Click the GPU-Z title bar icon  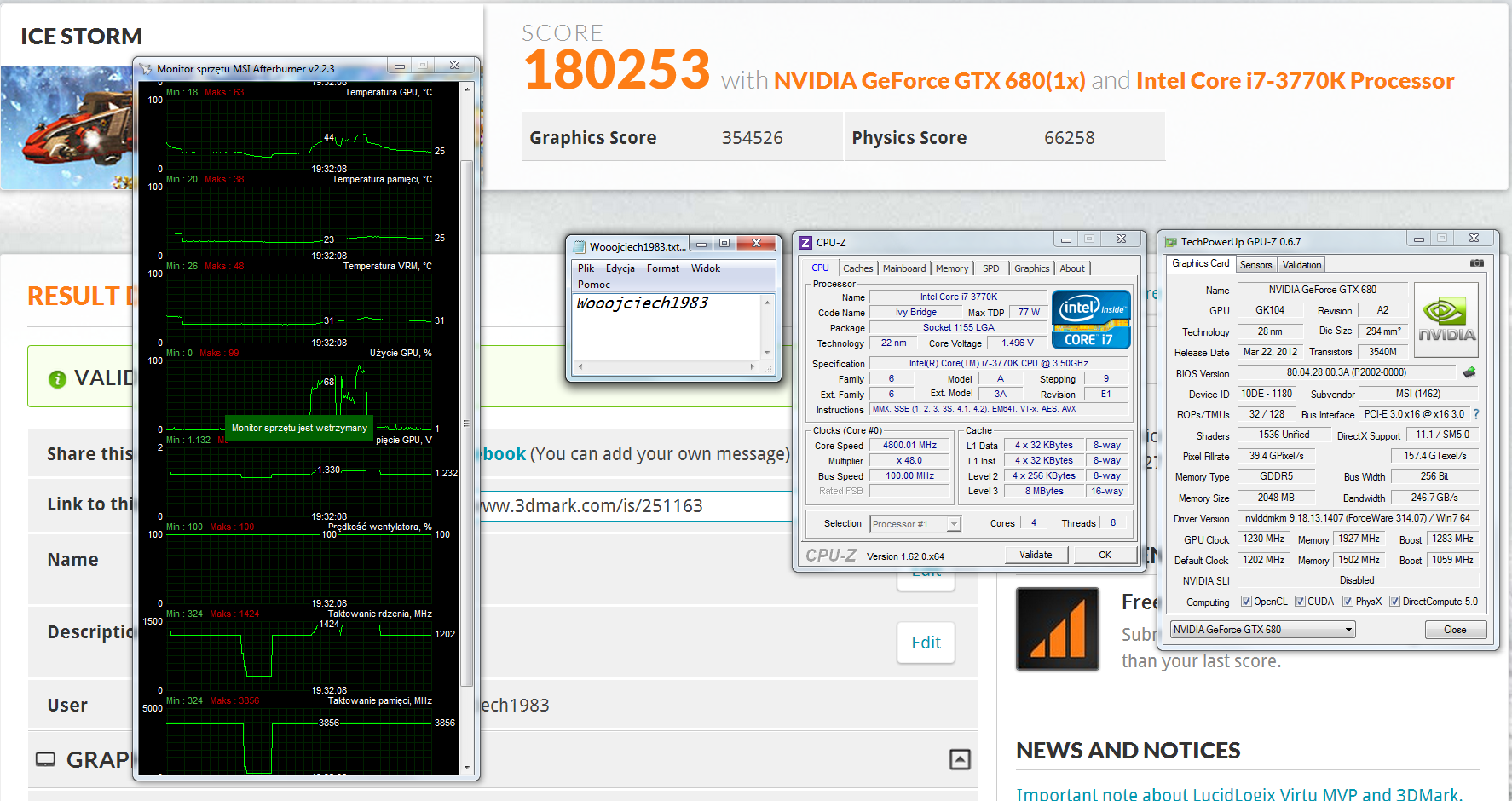1171,242
